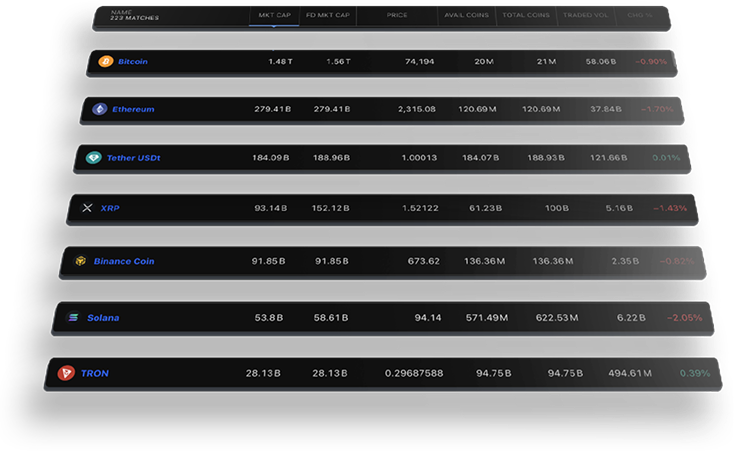Click the Tether USDt gem icon
Viewport: 734px width, 452px height.
94,158
